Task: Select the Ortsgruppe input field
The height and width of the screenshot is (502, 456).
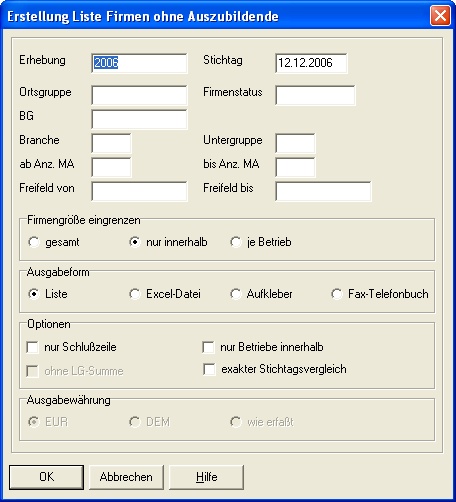Action: coord(139,95)
